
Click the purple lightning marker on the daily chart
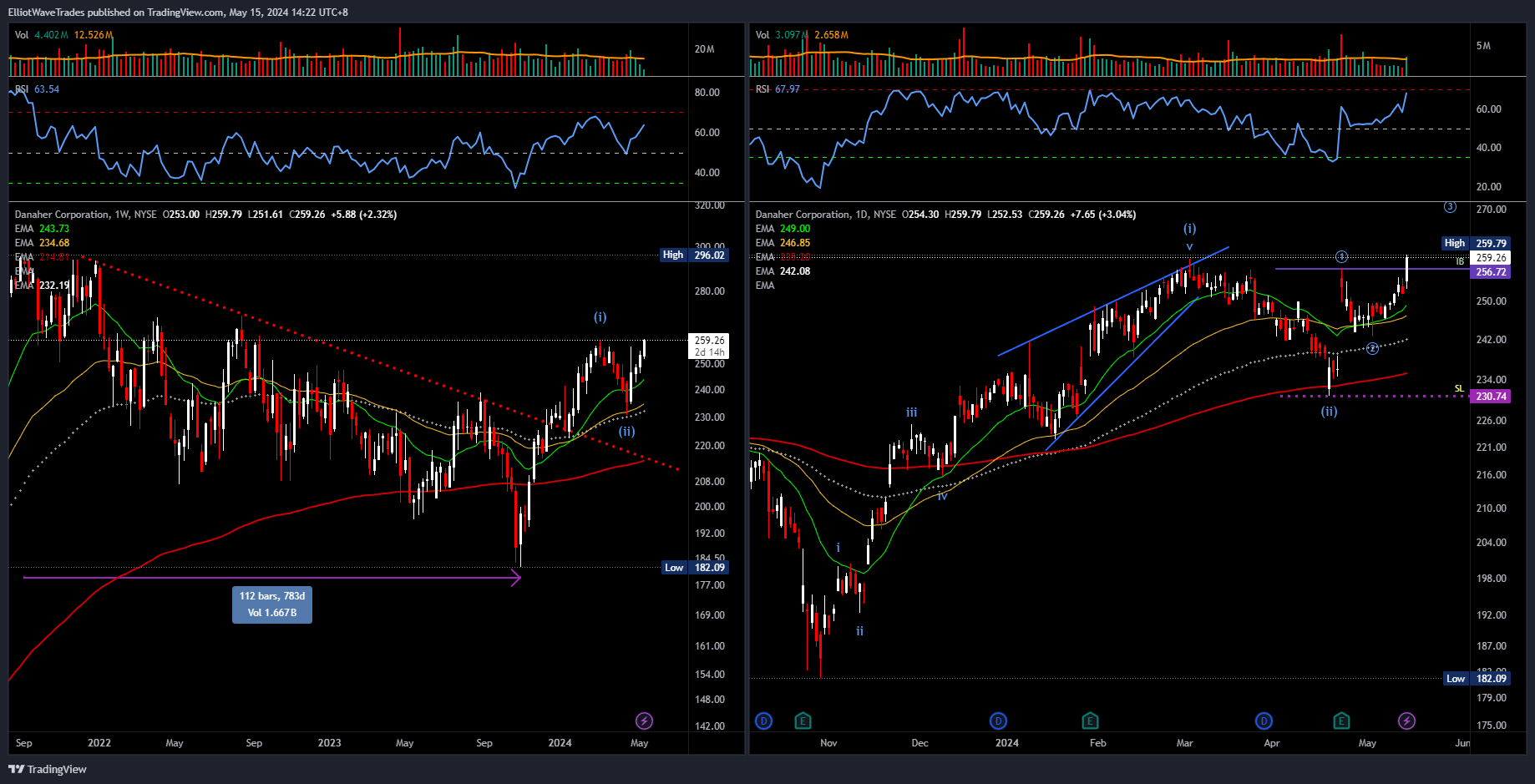(1406, 721)
